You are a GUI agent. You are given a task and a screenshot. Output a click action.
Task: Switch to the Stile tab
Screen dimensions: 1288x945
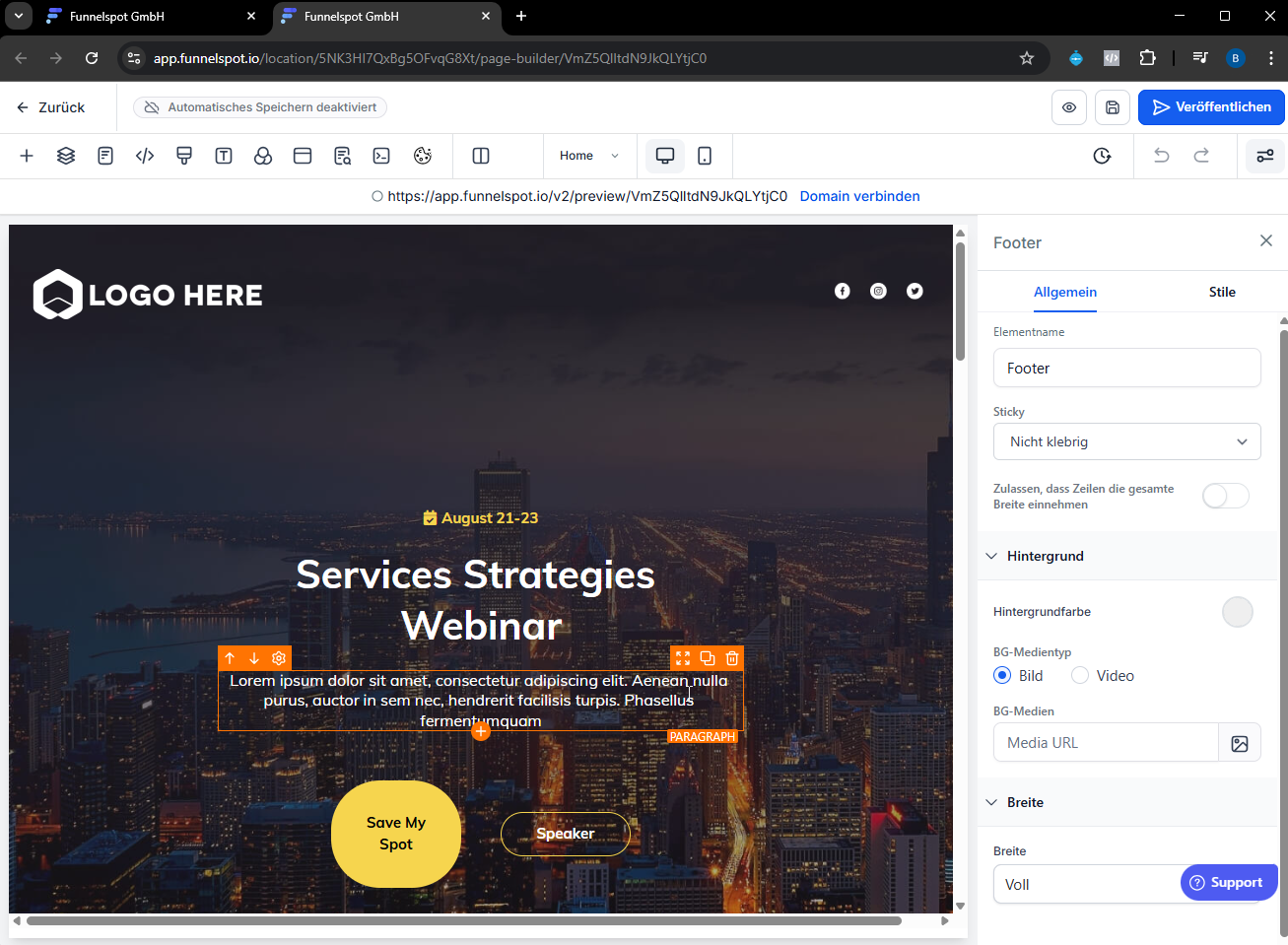point(1222,292)
